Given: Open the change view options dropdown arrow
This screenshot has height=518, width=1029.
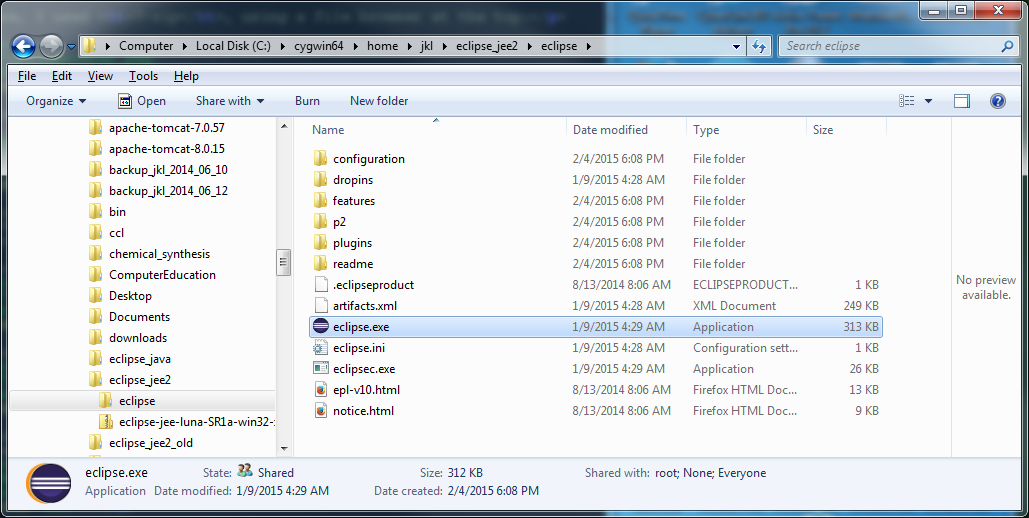Looking at the screenshot, I should click(928, 101).
